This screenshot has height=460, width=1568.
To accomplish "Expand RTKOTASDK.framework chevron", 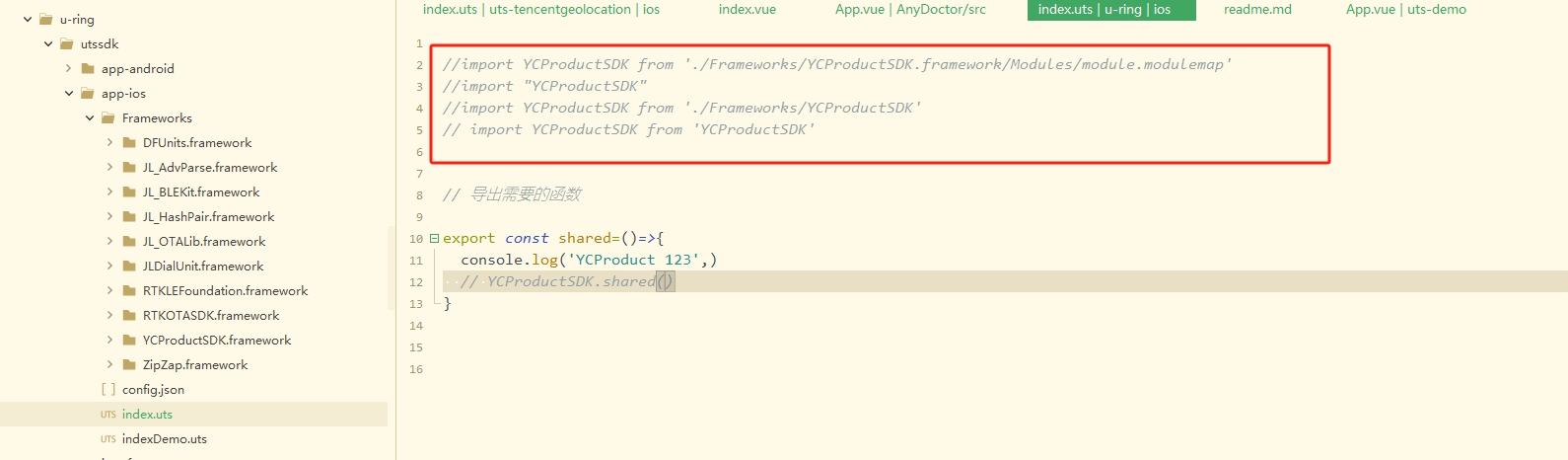I will point(109,315).
